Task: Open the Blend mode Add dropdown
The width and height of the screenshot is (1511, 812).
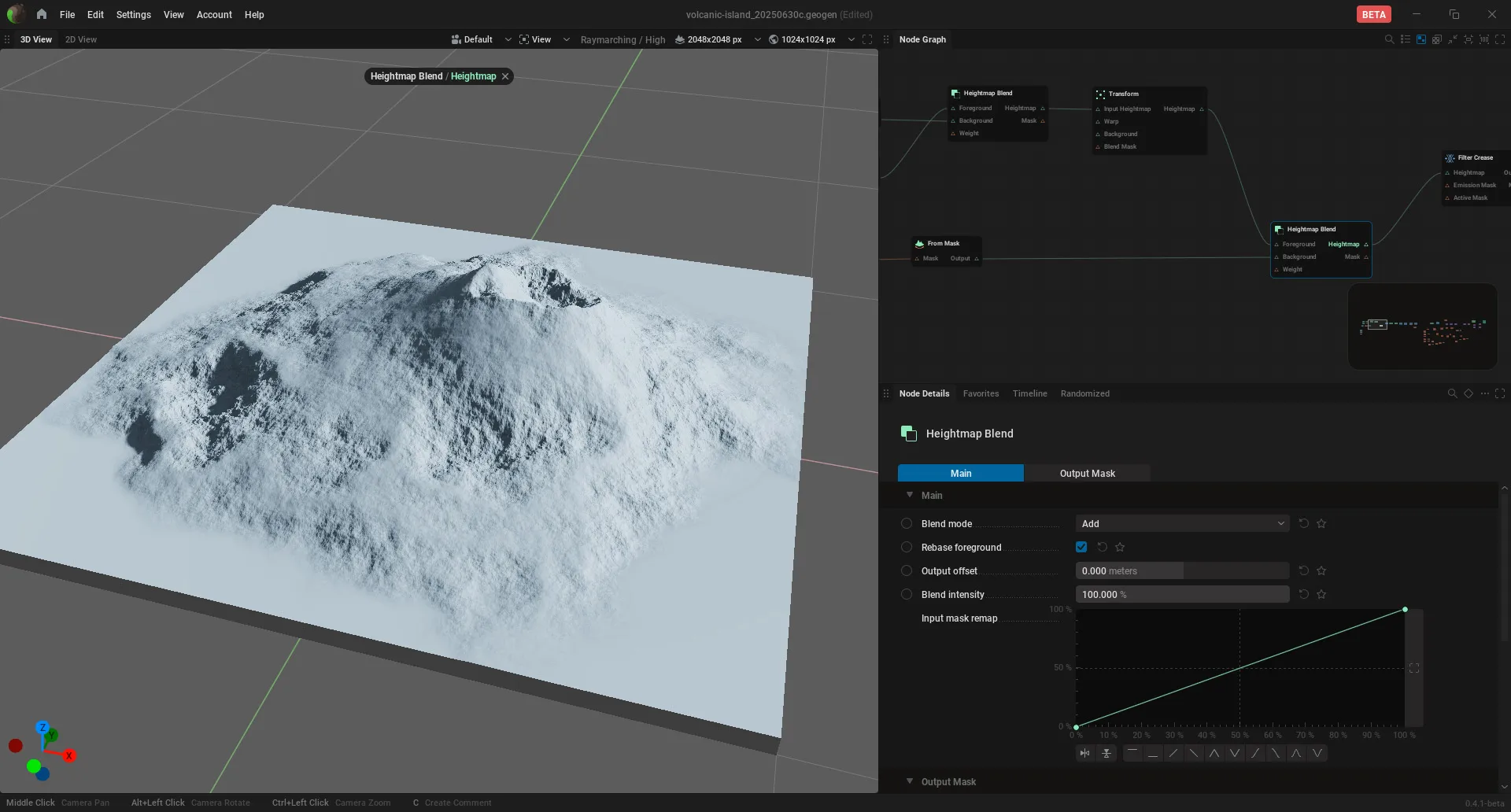Action: point(1182,524)
